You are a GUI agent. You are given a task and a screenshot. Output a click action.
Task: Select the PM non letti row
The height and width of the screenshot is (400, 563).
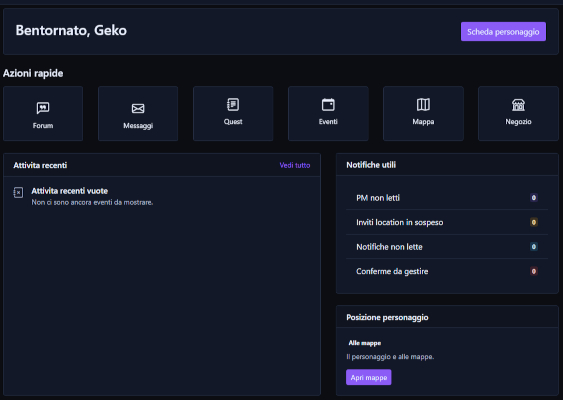(447, 198)
